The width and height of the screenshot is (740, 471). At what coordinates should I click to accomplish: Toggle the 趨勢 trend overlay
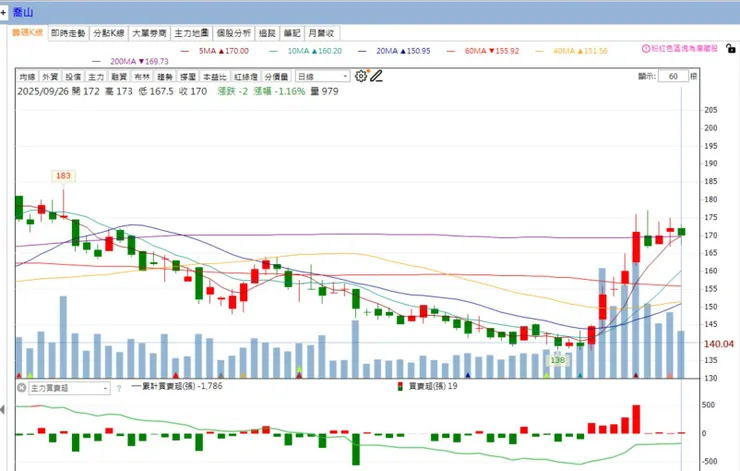coord(165,76)
